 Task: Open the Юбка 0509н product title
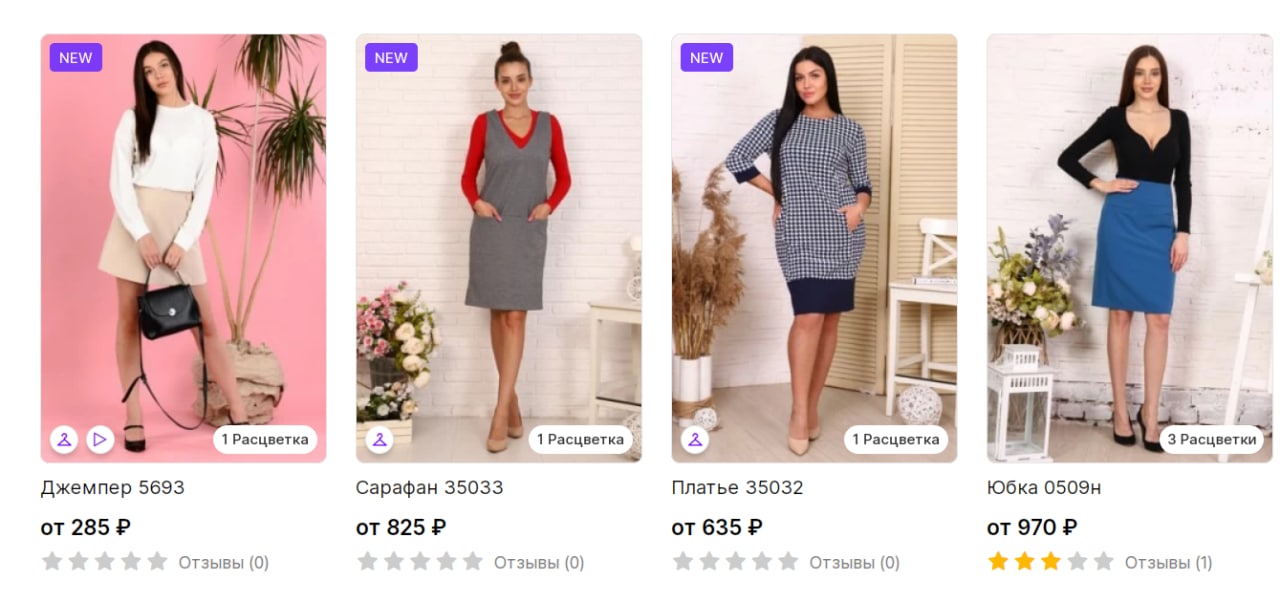coord(1044,488)
